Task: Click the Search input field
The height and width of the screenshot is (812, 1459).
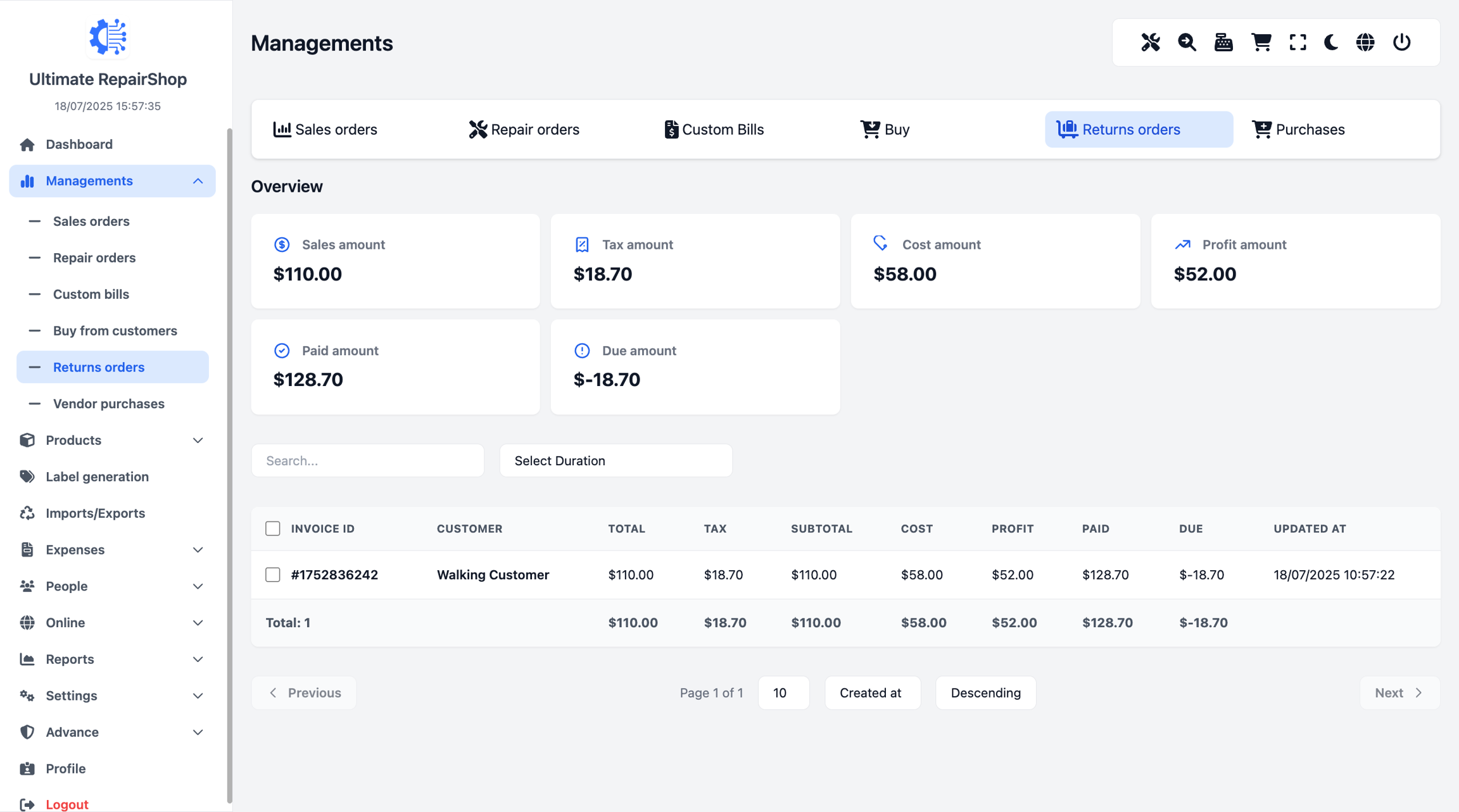Action: (367, 461)
